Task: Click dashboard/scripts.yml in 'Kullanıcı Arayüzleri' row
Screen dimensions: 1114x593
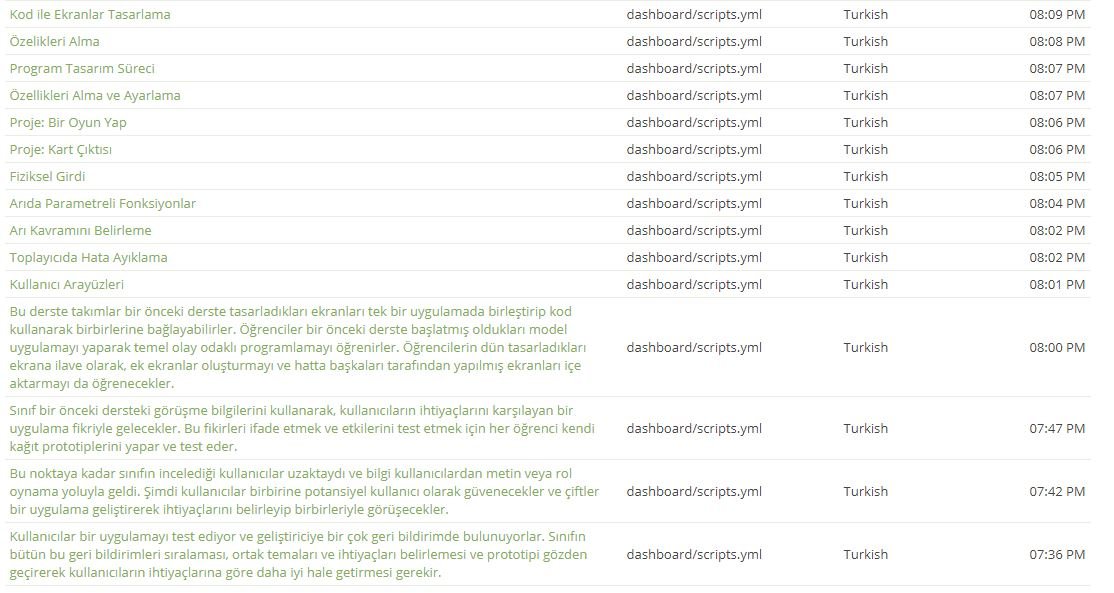Action: 694,284
